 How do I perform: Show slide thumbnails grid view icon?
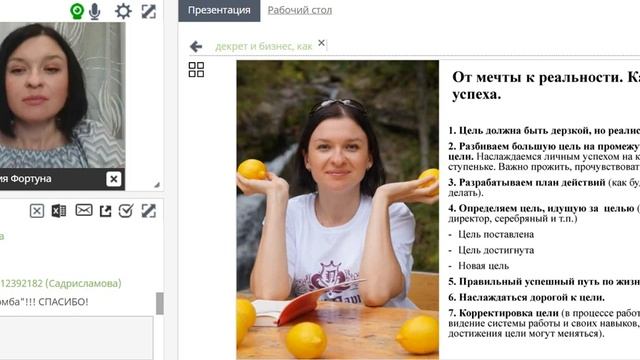[x=196, y=70]
